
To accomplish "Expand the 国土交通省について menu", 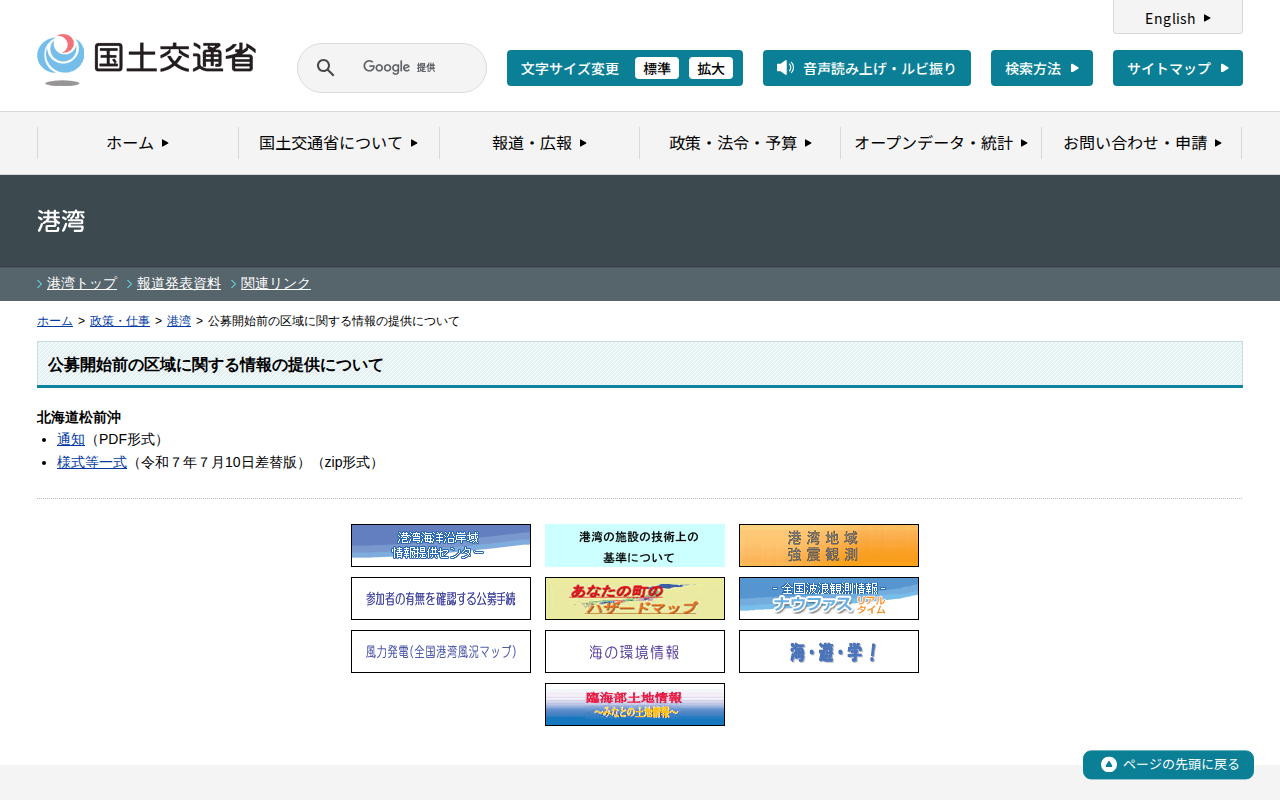I will [338, 143].
